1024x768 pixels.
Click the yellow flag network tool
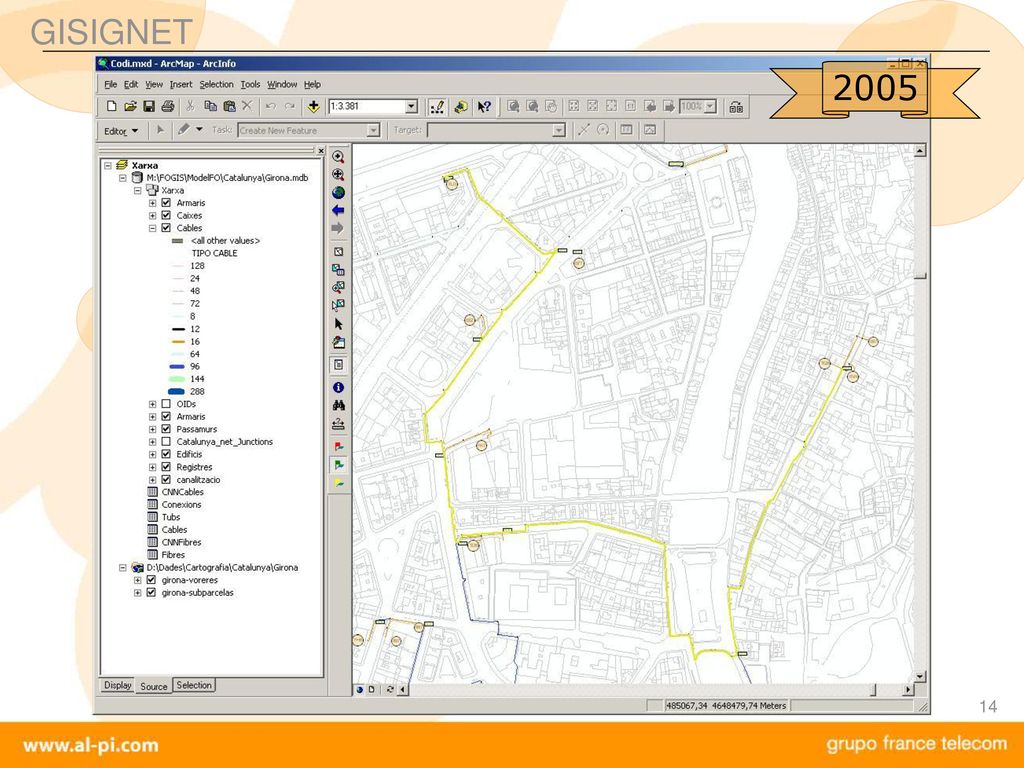pos(338,483)
